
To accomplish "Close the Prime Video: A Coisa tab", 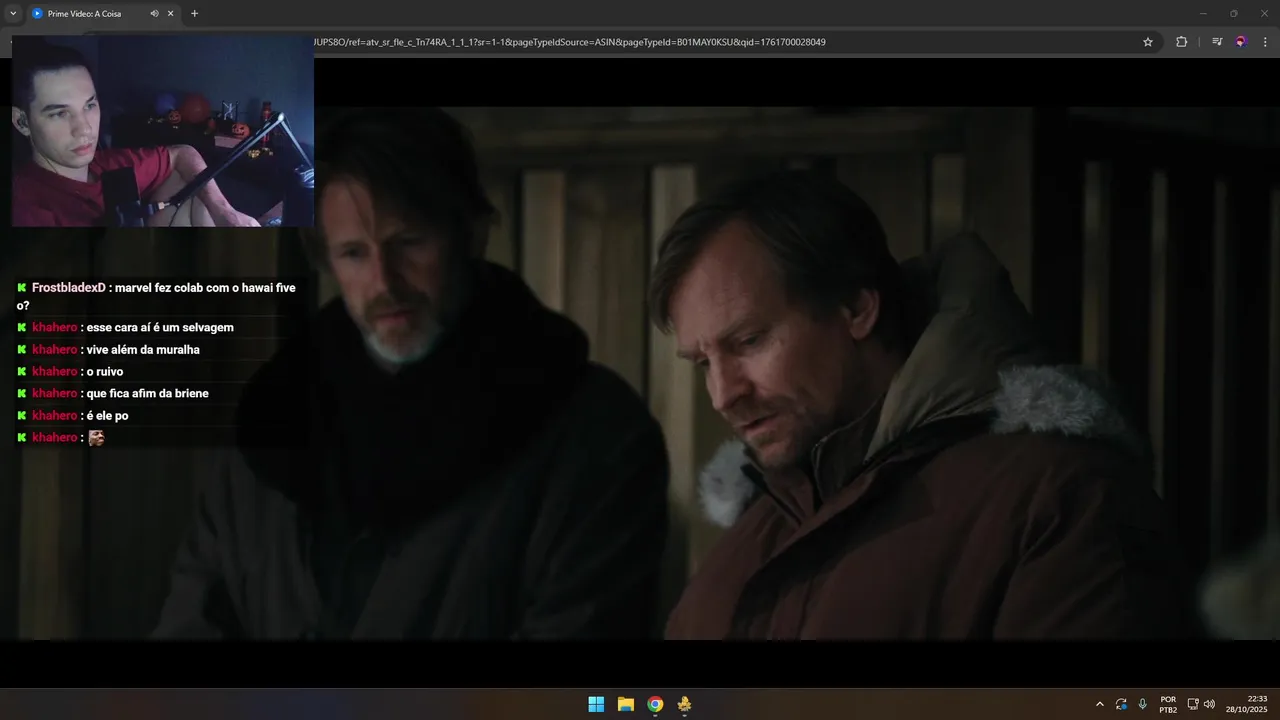I will pyautogui.click(x=170, y=14).
